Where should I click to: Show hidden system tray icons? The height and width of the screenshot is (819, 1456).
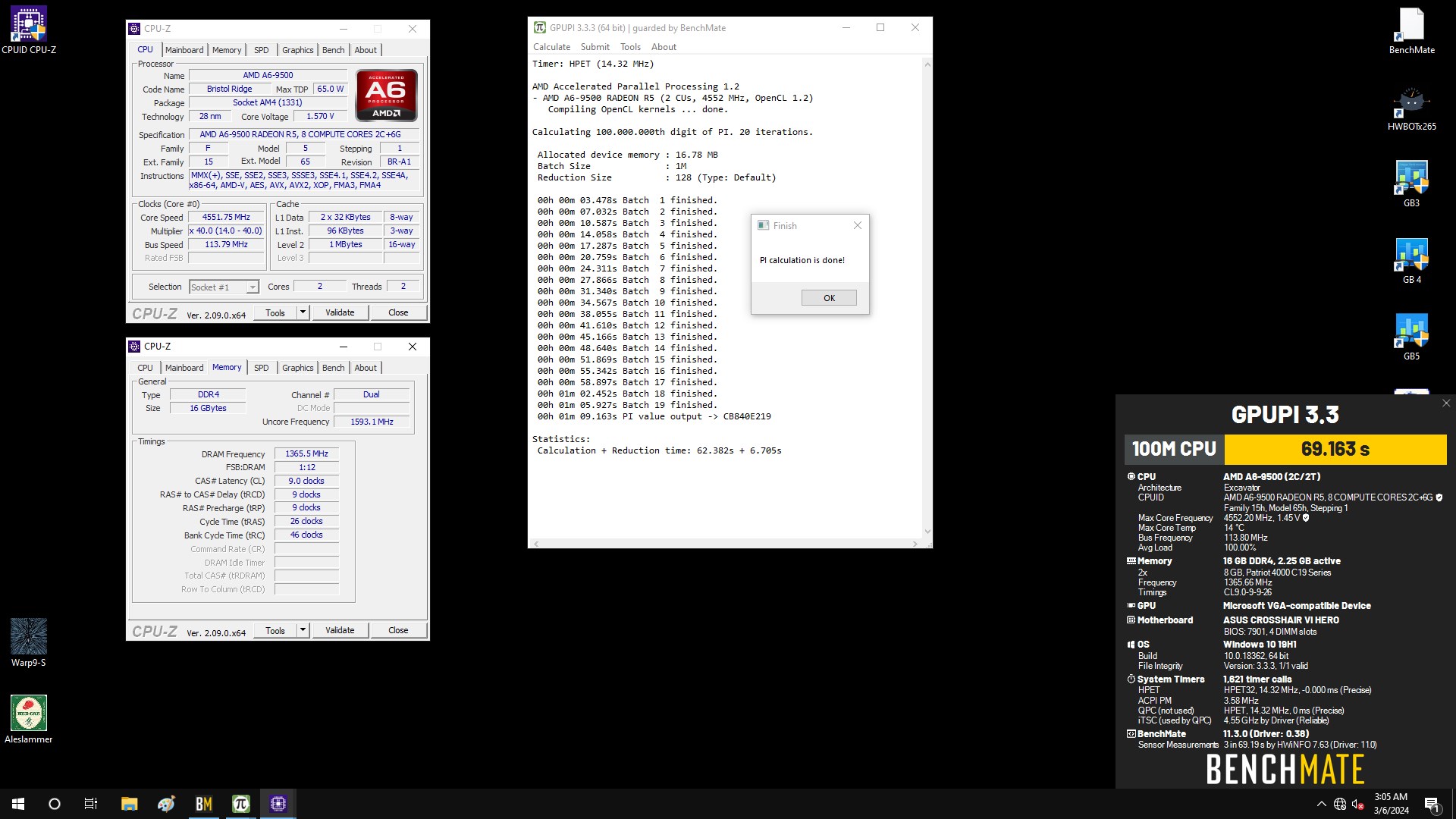(x=1322, y=804)
